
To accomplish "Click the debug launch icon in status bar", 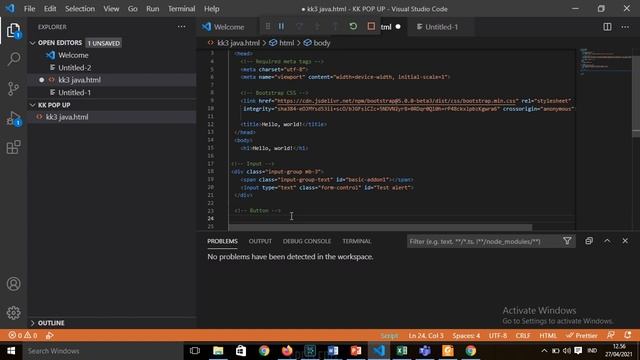I will point(50,336).
